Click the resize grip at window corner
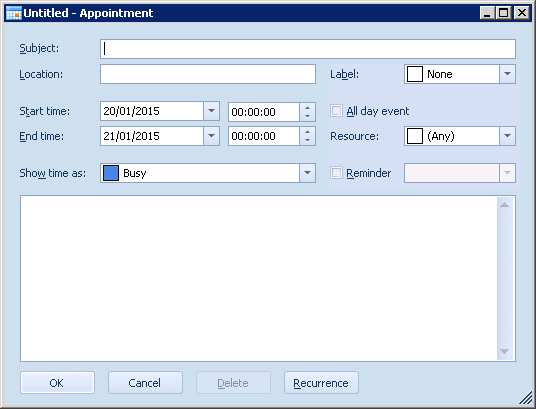The width and height of the screenshot is (536, 409). 525,398
